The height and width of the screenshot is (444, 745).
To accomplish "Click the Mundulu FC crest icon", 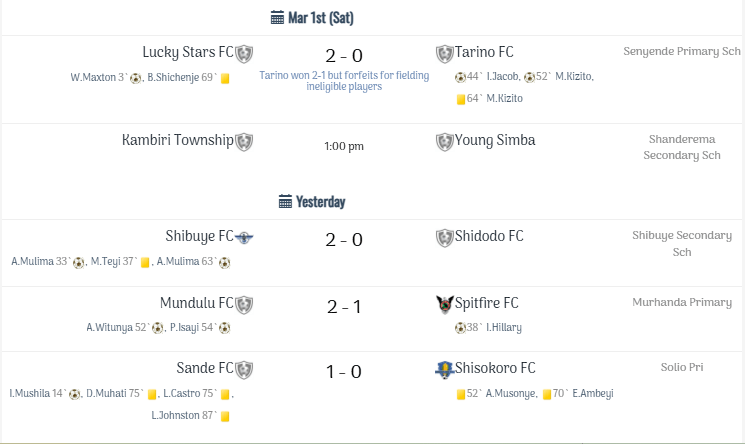I will click(x=244, y=304).
